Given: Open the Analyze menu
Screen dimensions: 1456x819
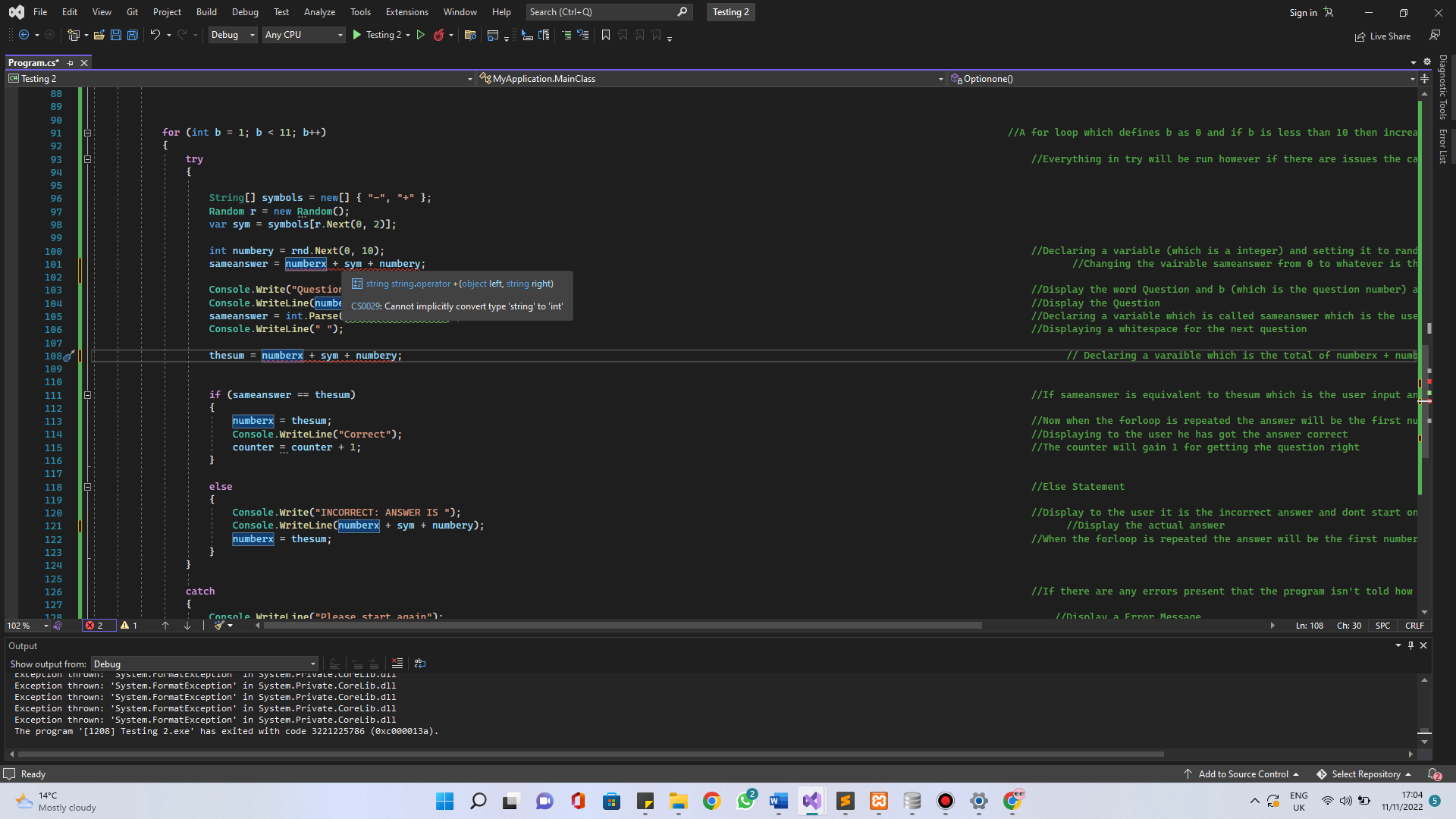Looking at the screenshot, I should pyautogui.click(x=319, y=12).
